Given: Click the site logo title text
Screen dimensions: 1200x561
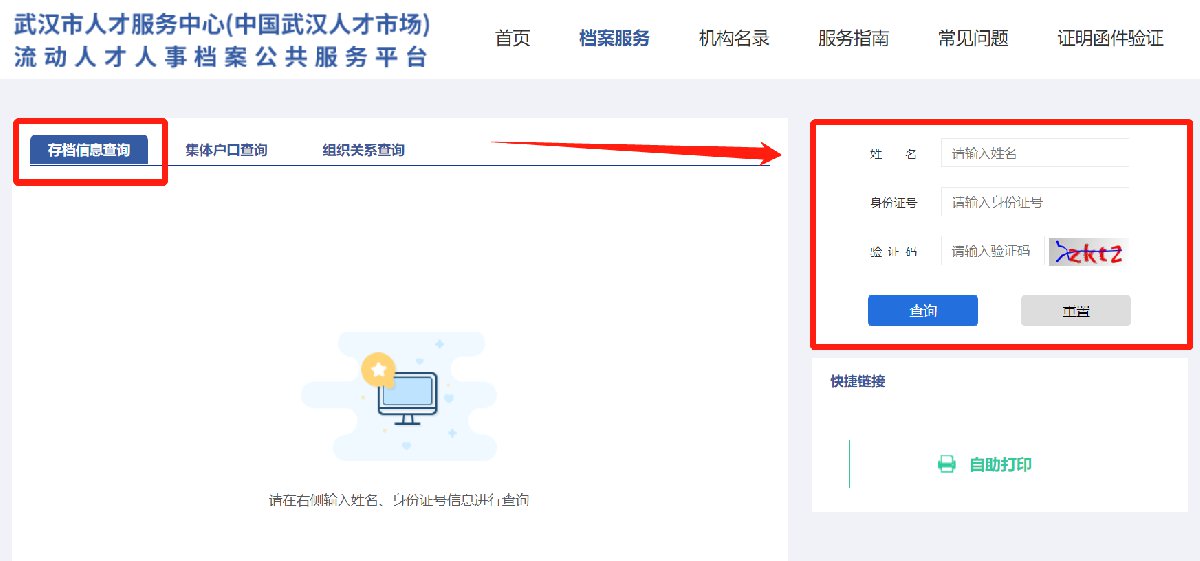Looking at the screenshot, I should click(x=222, y=40).
